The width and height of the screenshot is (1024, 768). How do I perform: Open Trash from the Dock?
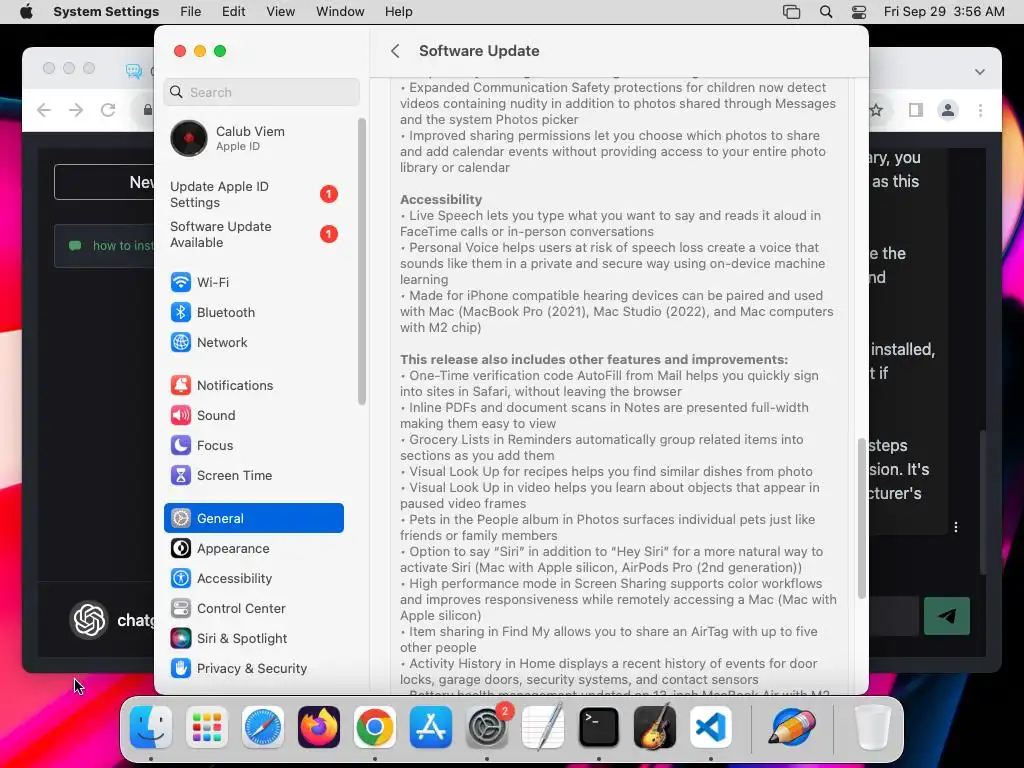click(x=873, y=727)
